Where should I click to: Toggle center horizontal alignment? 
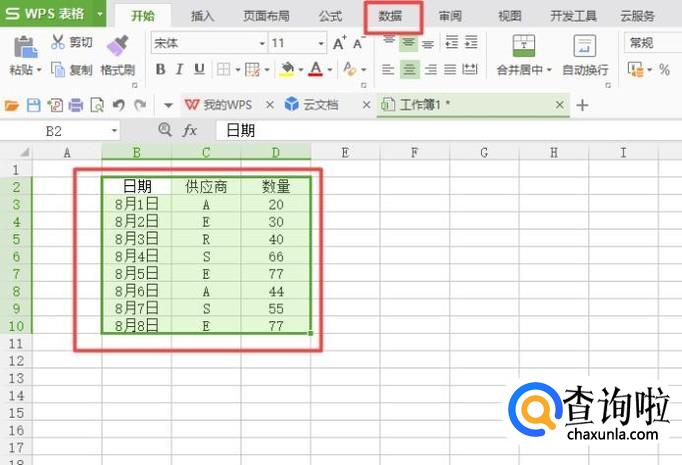(408, 69)
